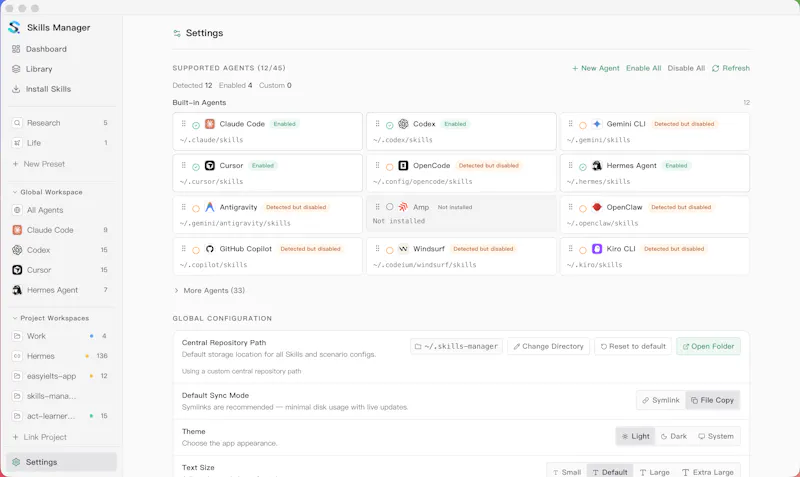The height and width of the screenshot is (477, 800).
Task: Click Open Folder button
Action: click(x=708, y=346)
